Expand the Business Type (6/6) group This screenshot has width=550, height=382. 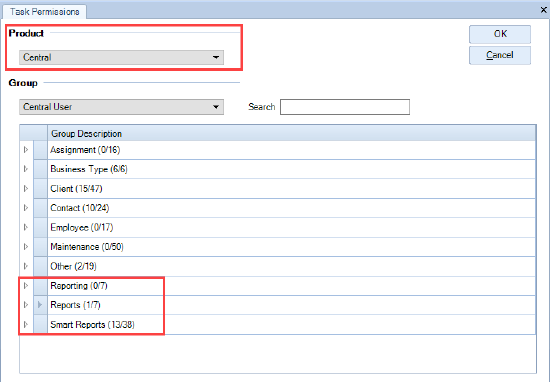[26, 169]
